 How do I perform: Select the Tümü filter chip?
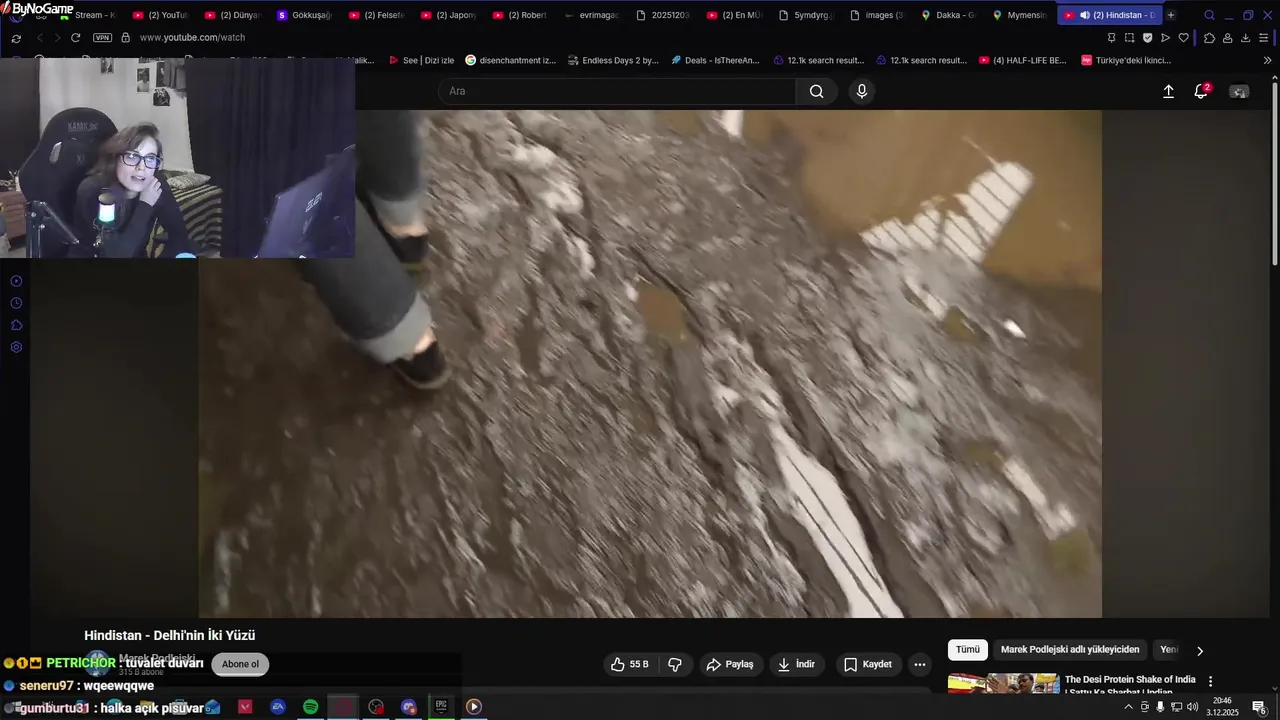[968, 650]
